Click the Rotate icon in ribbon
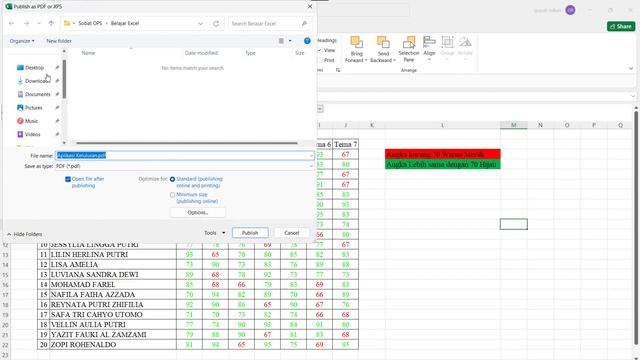Viewport: 640px width, 360px height. tap(465, 42)
